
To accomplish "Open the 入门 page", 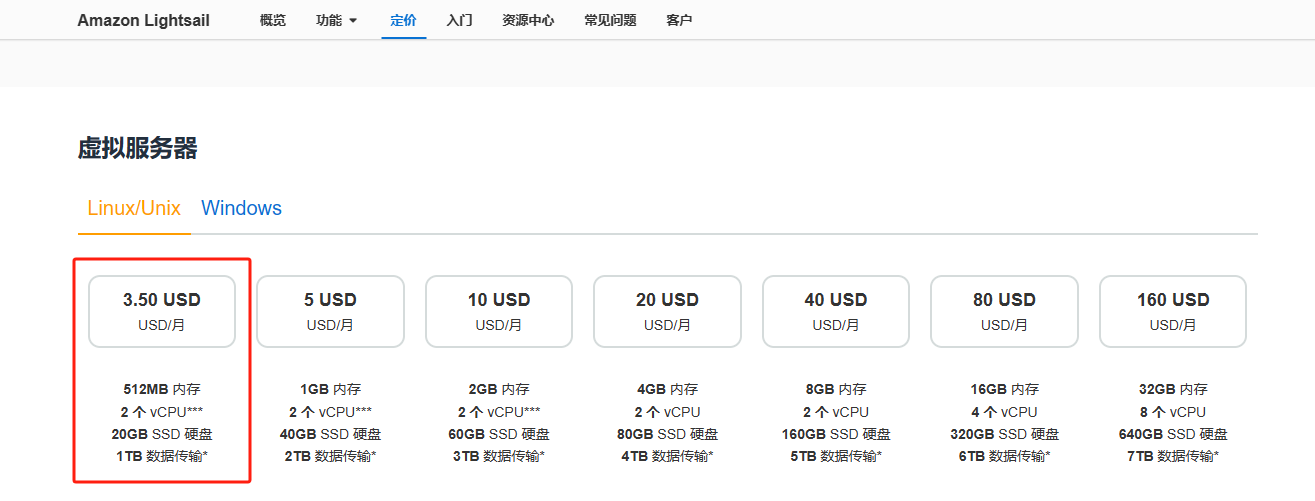I will coord(460,20).
